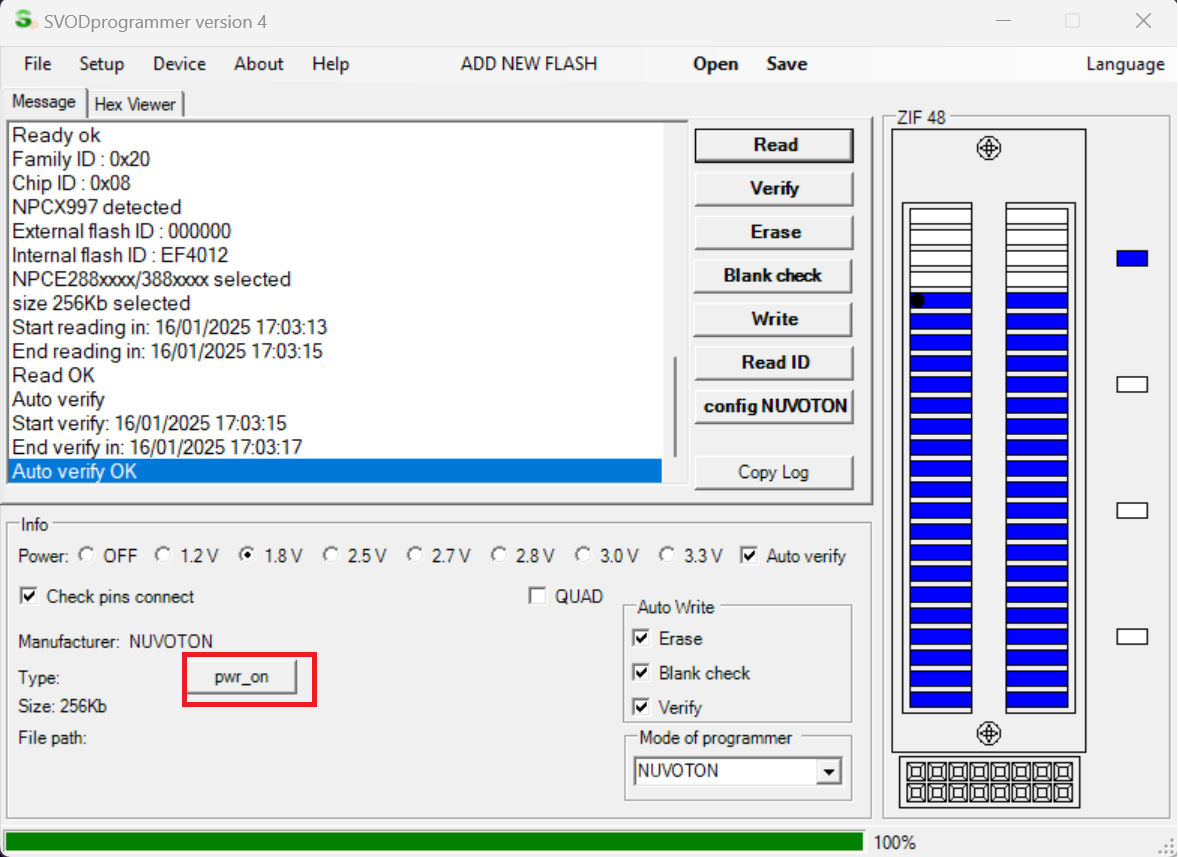Click the Copy Log button

(x=774, y=472)
